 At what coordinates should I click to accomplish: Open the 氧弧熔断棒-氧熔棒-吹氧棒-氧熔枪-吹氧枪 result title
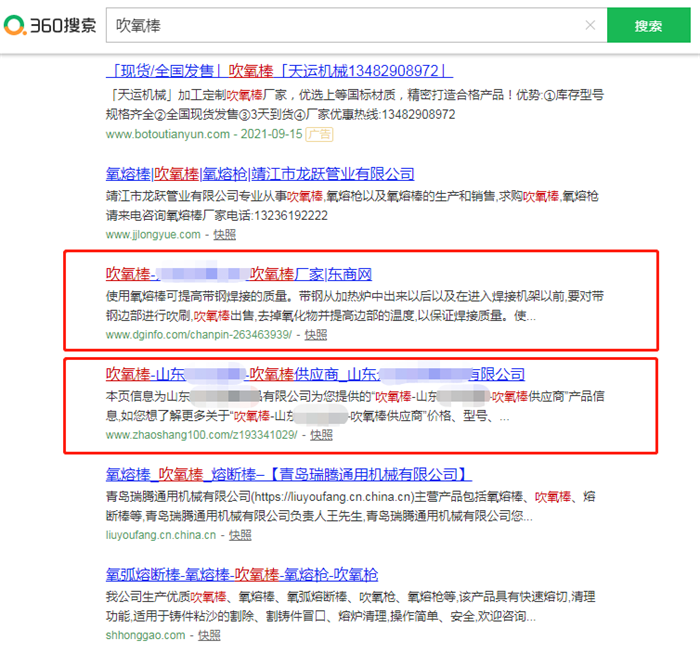click(x=242, y=574)
